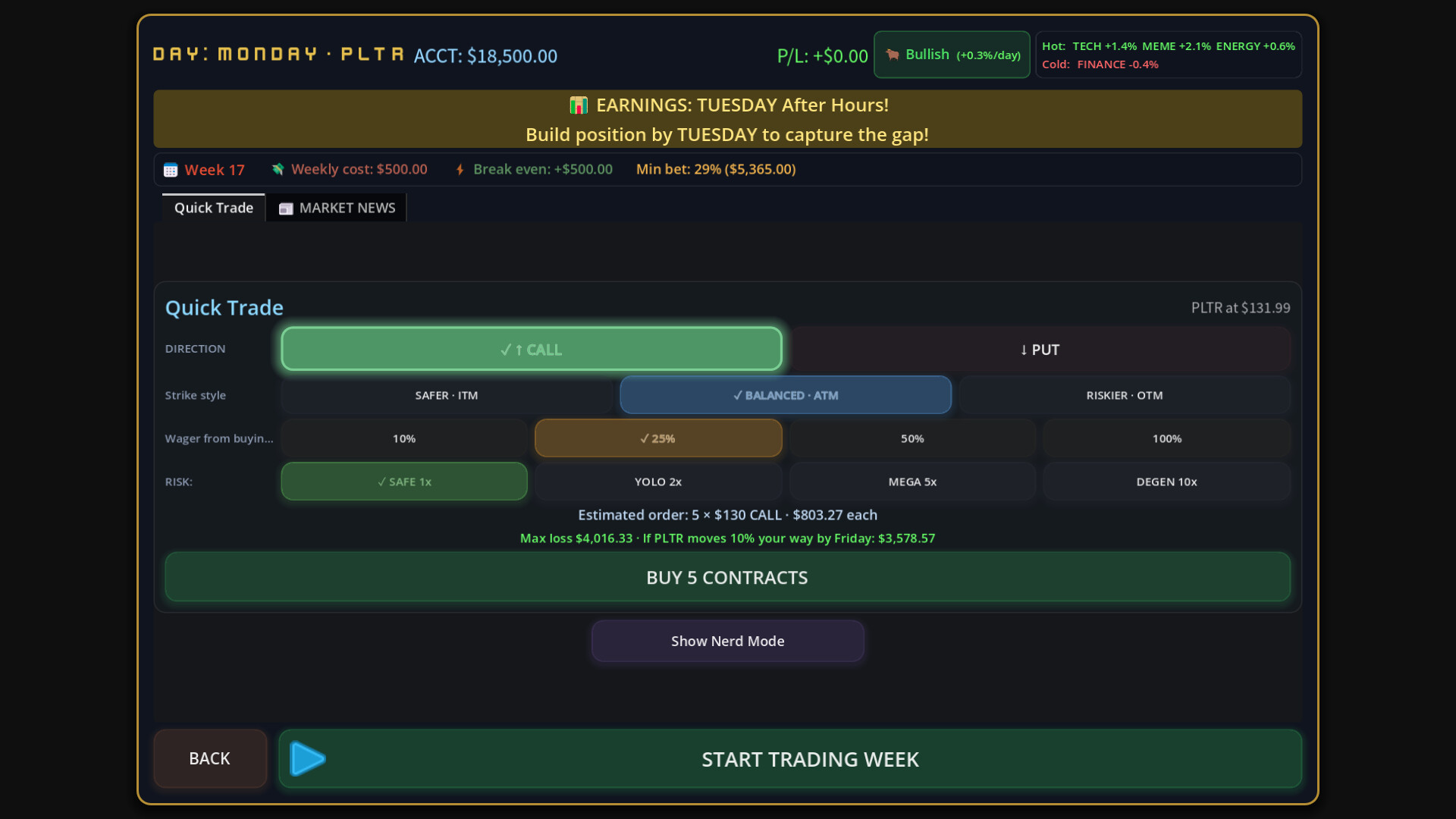Select the PUT direction option
1456x819 pixels.
(1040, 350)
